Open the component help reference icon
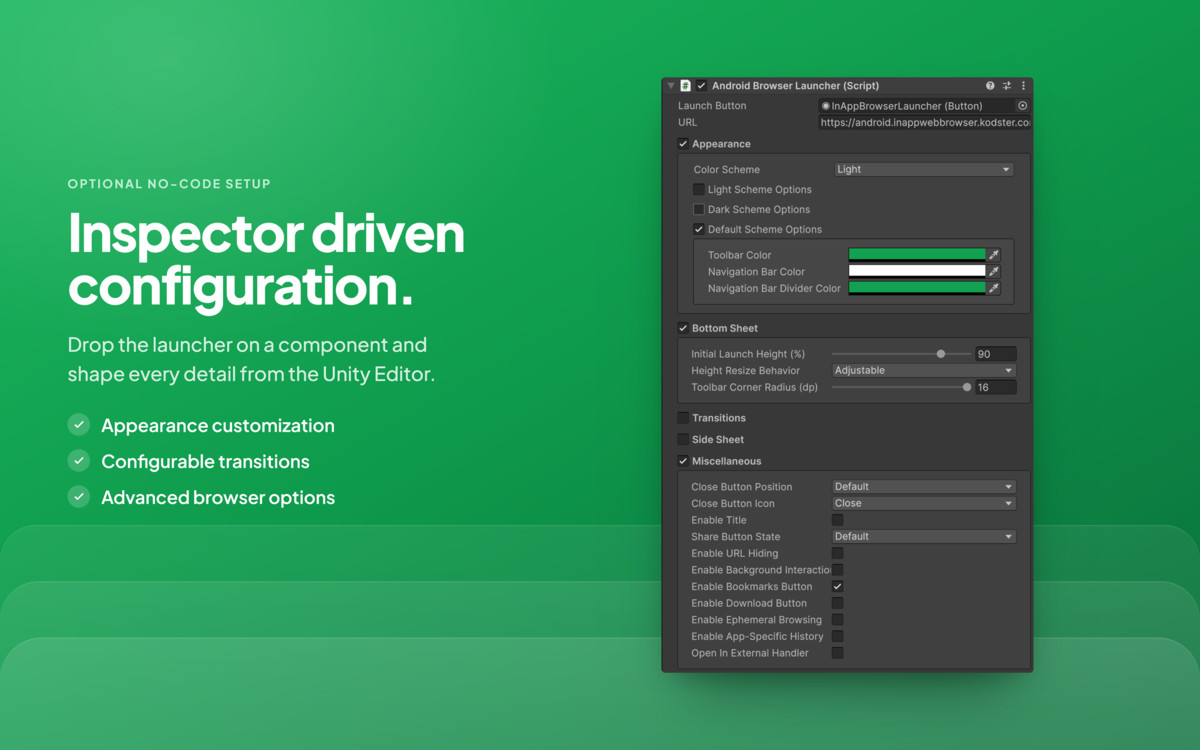This screenshot has height=750, width=1200. point(990,86)
